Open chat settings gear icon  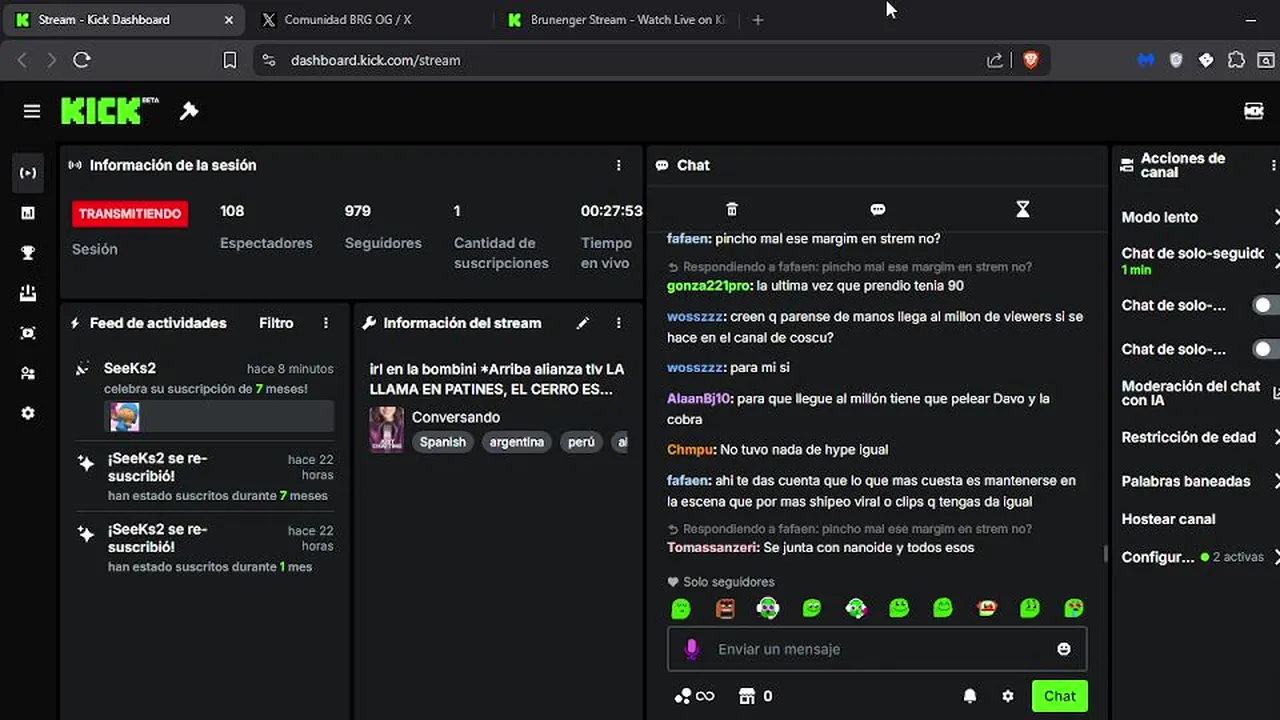click(x=1008, y=696)
